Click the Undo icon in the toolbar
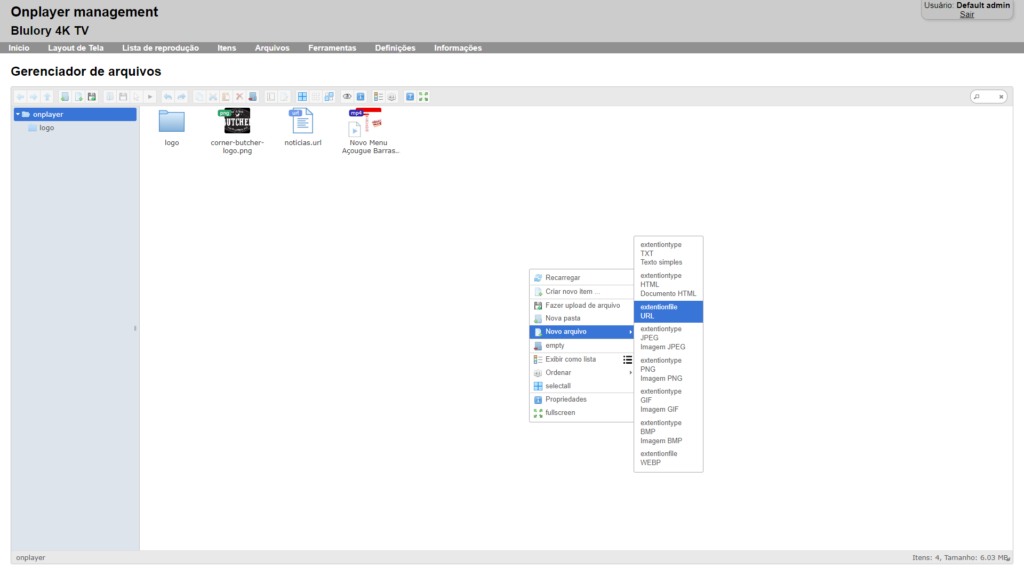This screenshot has width=1024, height=576. click(x=168, y=97)
